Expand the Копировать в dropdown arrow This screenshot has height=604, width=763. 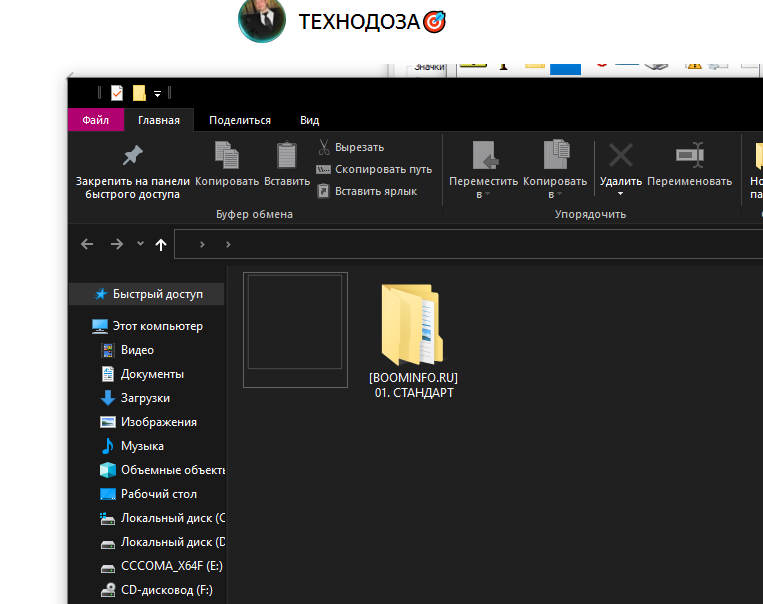560,195
